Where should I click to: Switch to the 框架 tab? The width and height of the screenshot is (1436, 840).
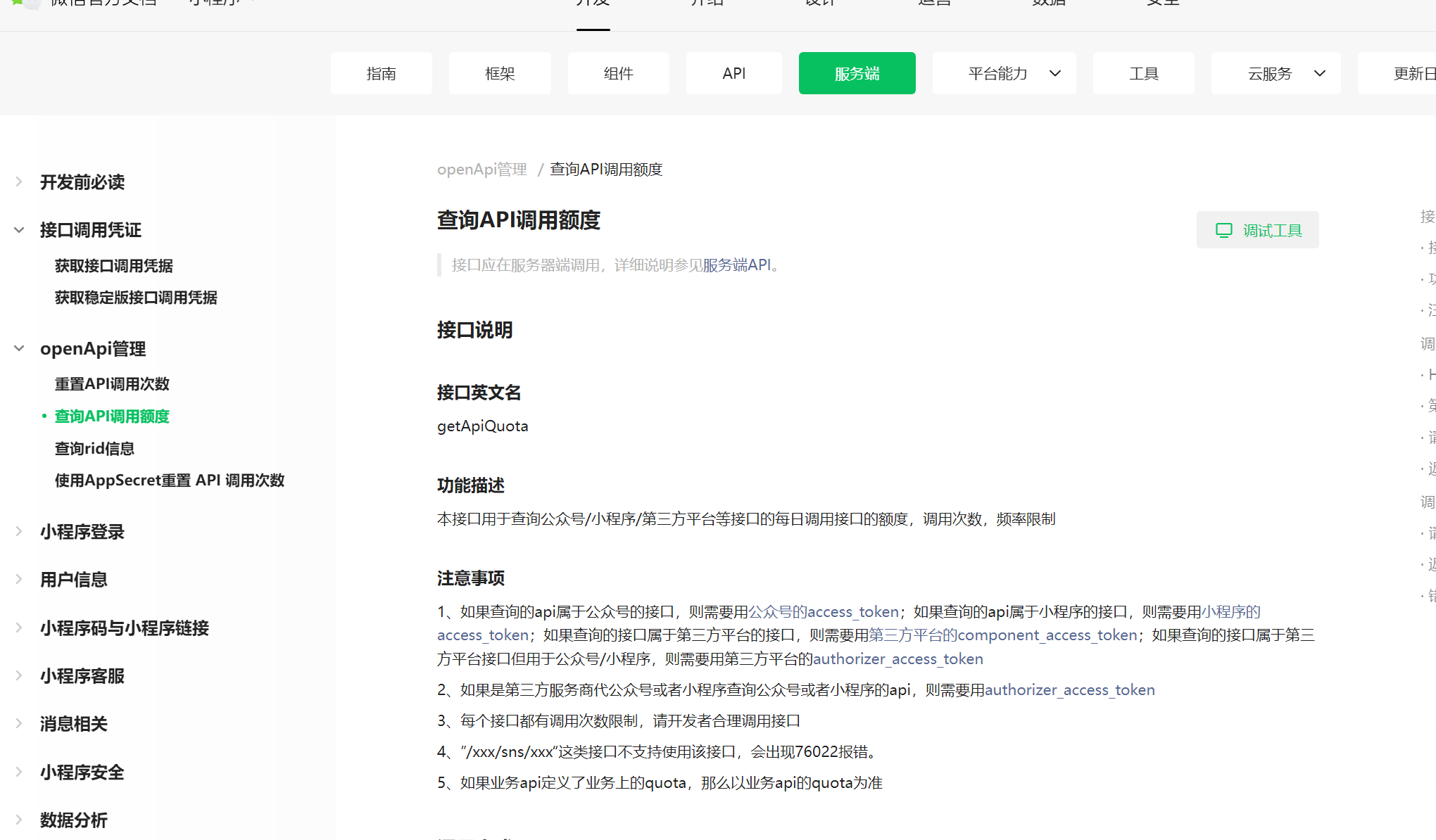click(x=500, y=73)
